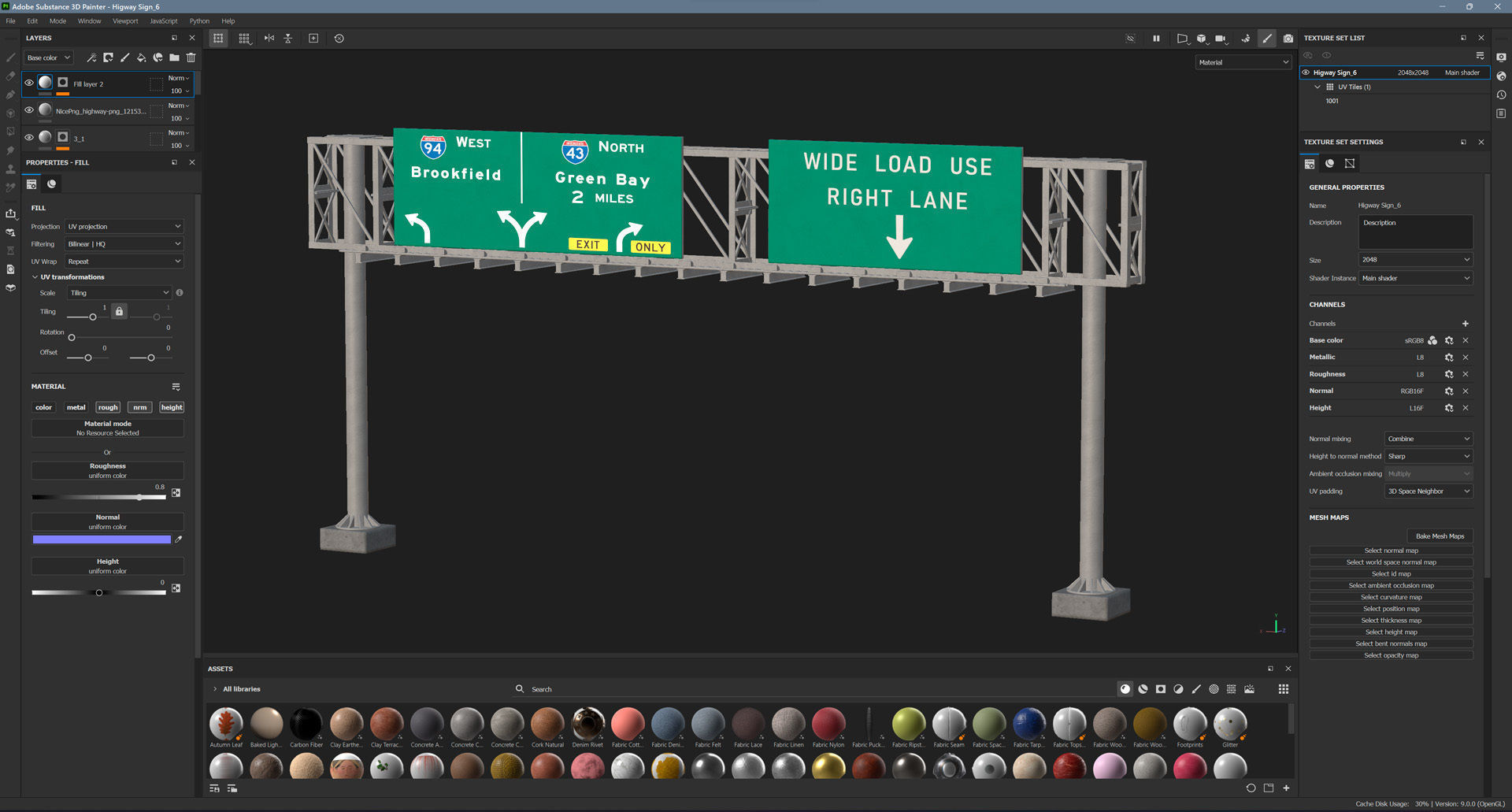The width and height of the screenshot is (1512, 812).
Task: Toggle the nrm channel in Material
Action: pyautogui.click(x=139, y=407)
